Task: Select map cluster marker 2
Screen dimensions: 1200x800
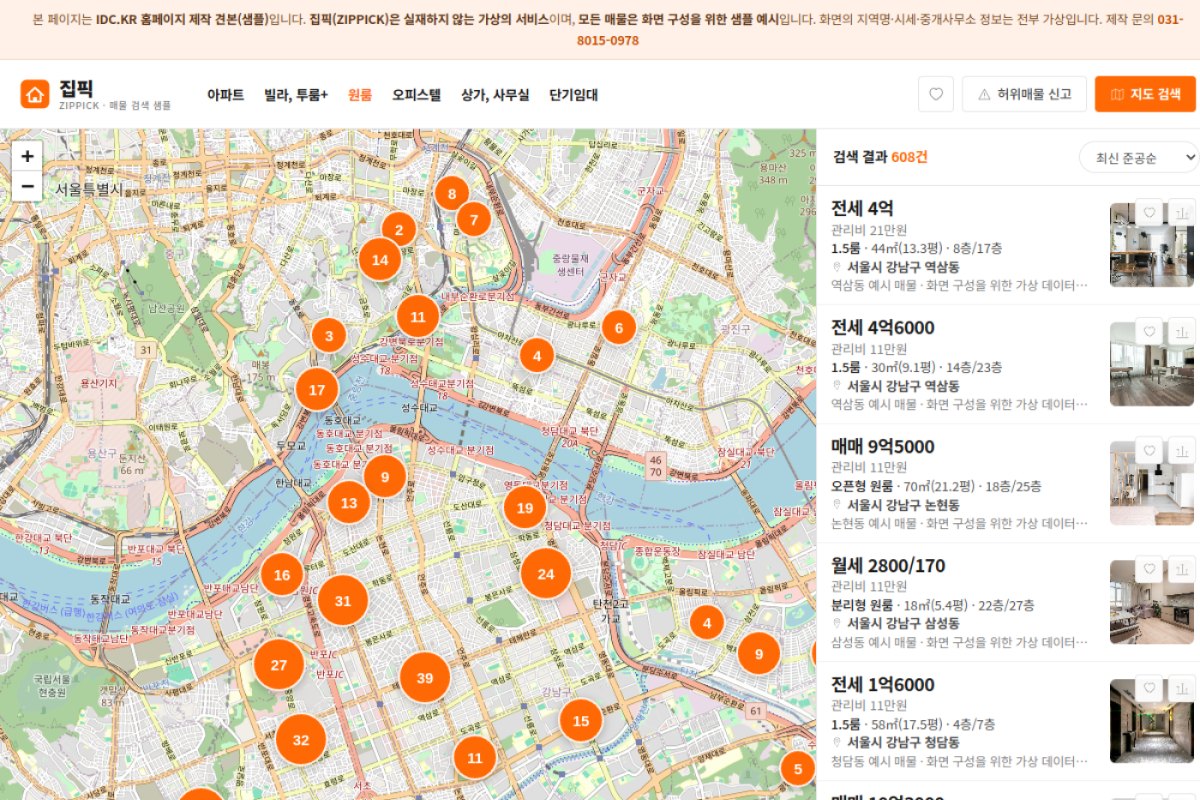Action: point(399,230)
